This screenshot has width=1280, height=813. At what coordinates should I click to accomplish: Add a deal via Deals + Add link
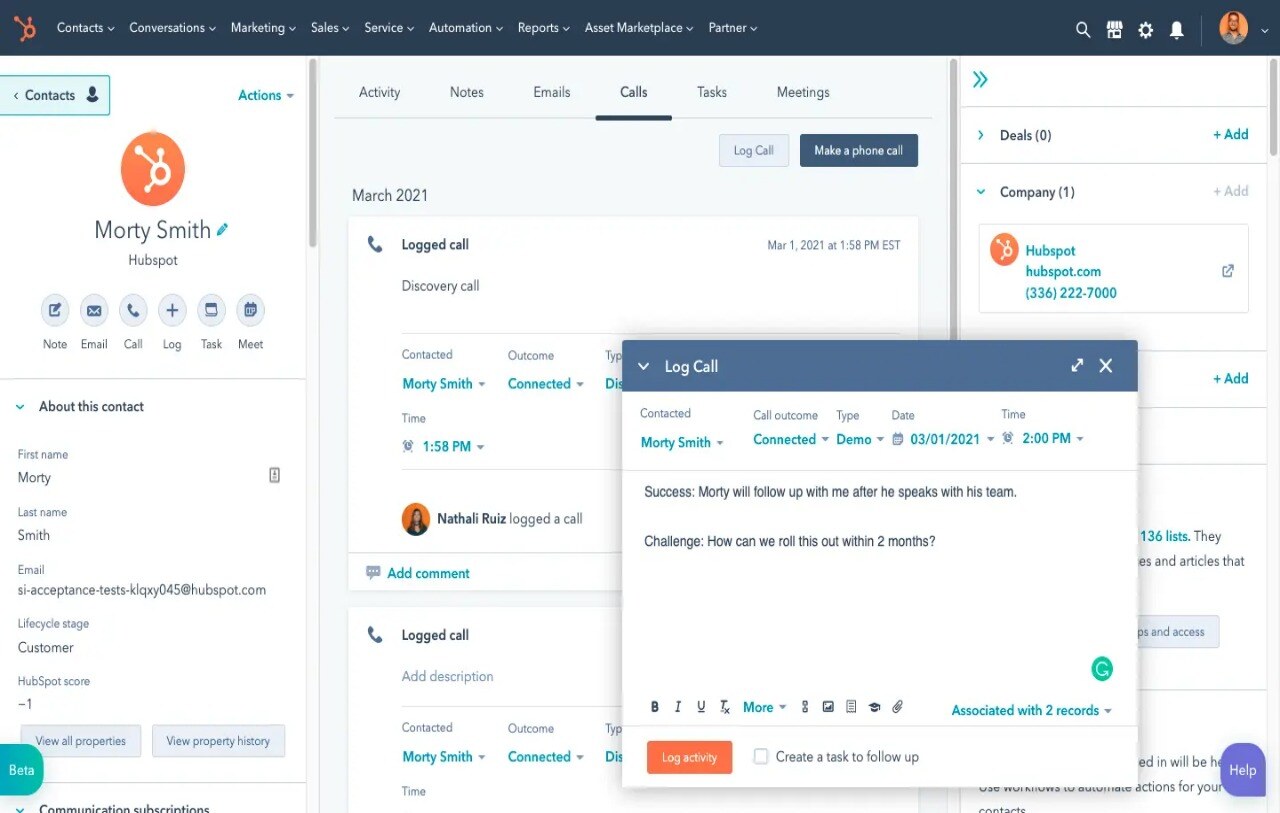pyautogui.click(x=1230, y=134)
